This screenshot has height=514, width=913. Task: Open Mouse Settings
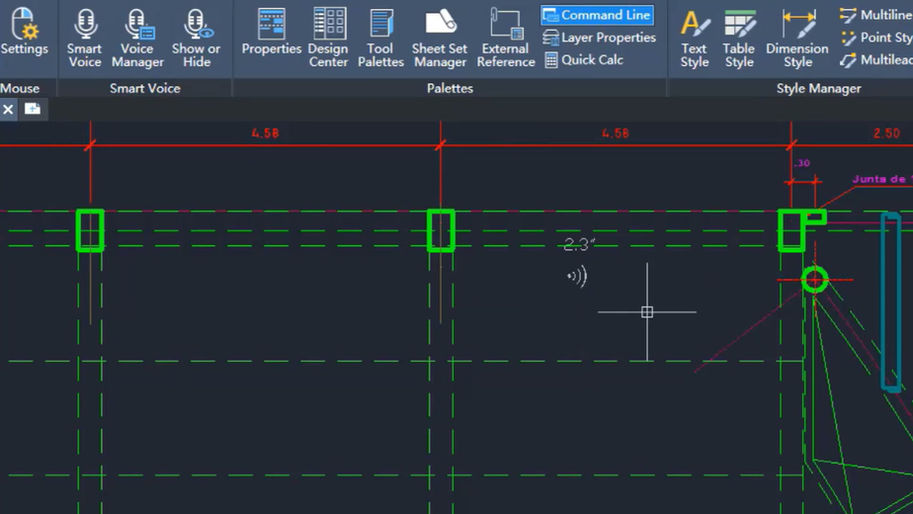(24, 32)
